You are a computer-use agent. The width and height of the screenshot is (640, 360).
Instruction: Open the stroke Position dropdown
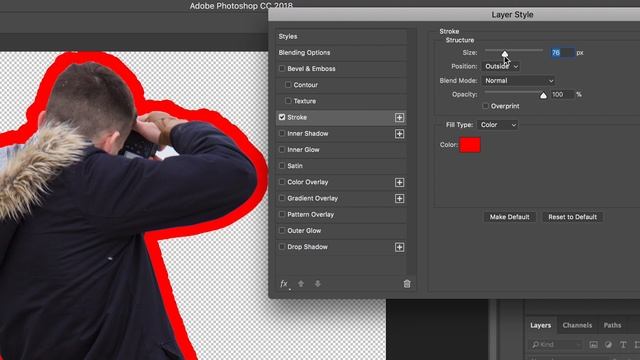[501, 67]
